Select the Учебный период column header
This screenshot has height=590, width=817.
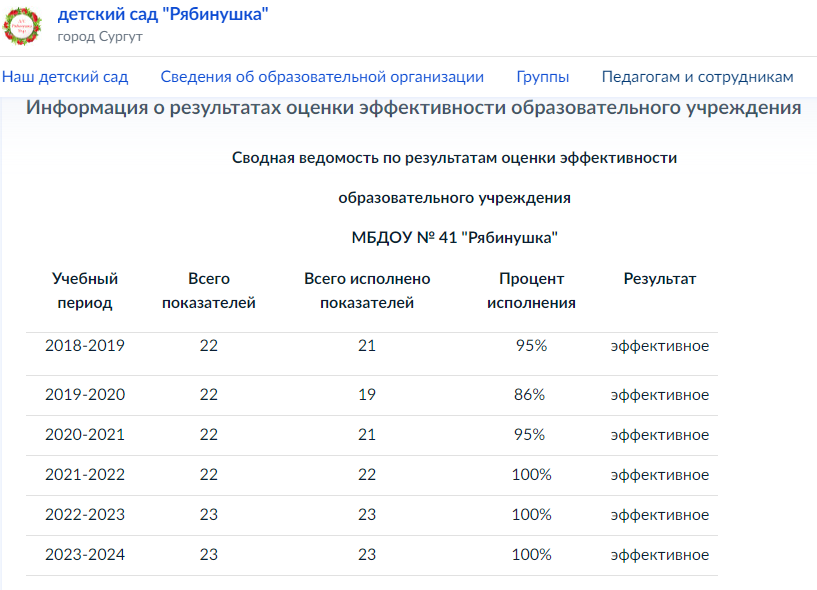click(85, 291)
